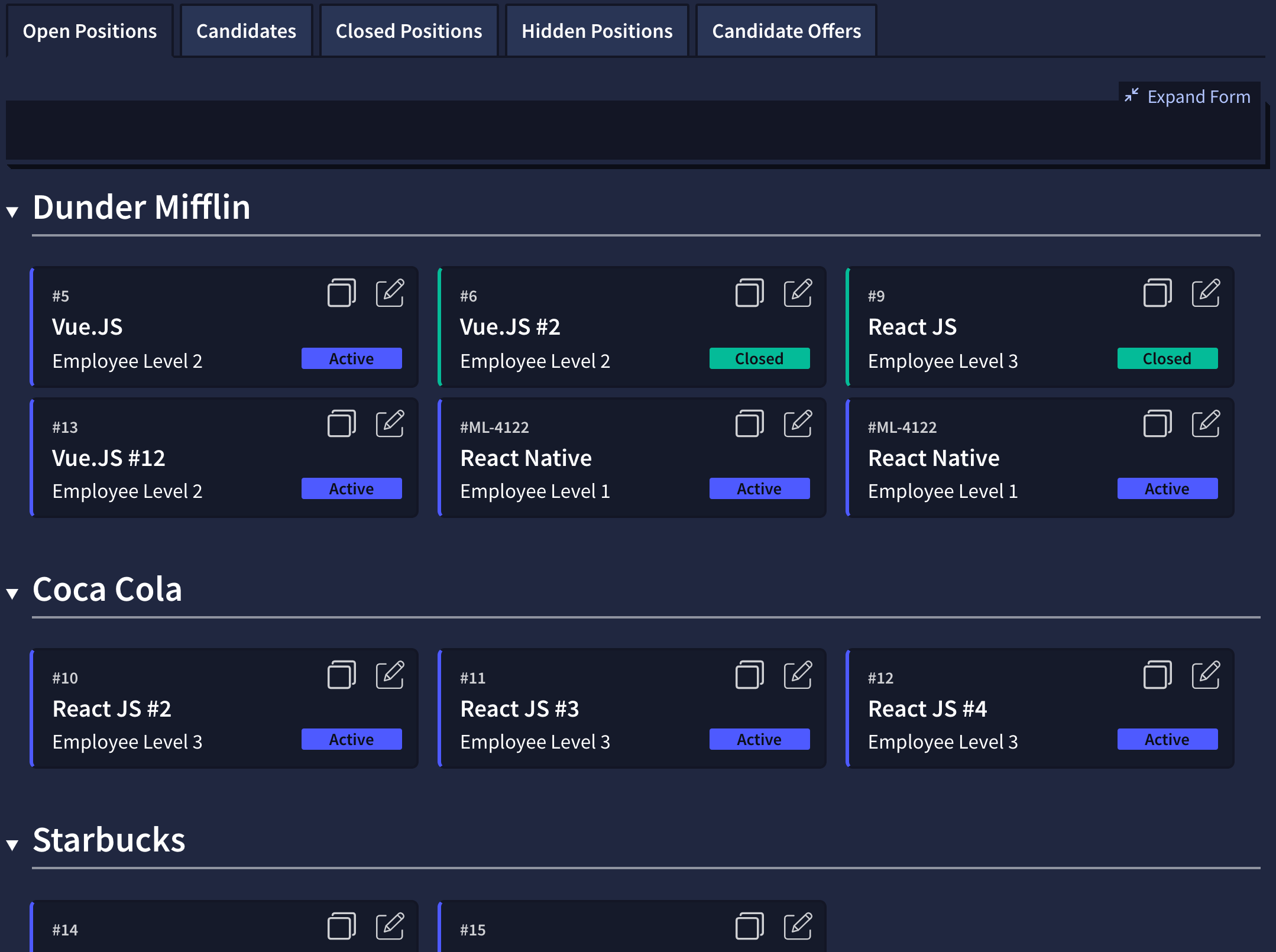This screenshot has height=952, width=1276.
Task: Click Active badge on Vue.JS #12
Action: pos(352,488)
